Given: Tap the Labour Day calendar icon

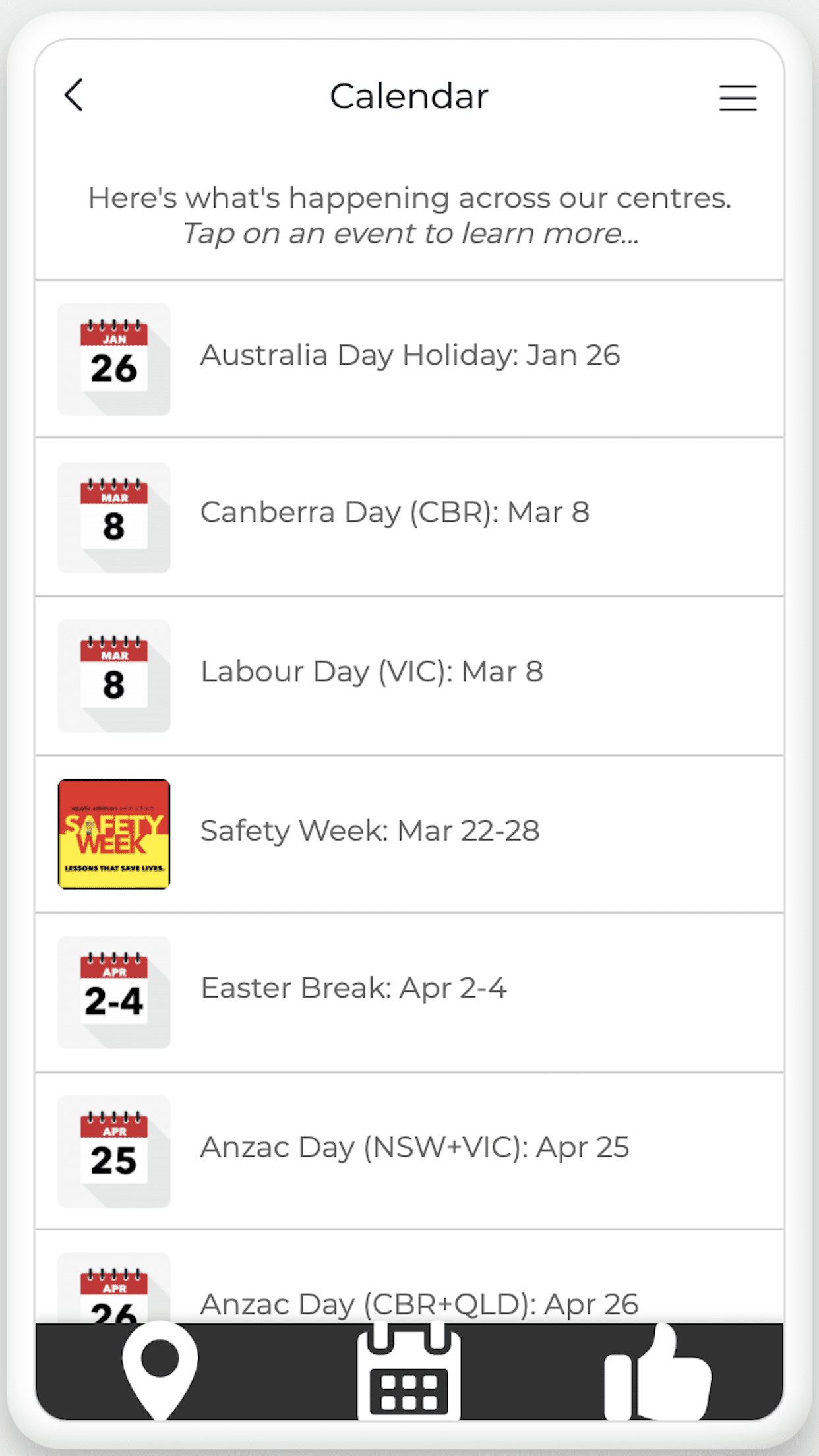Looking at the screenshot, I should tap(114, 676).
